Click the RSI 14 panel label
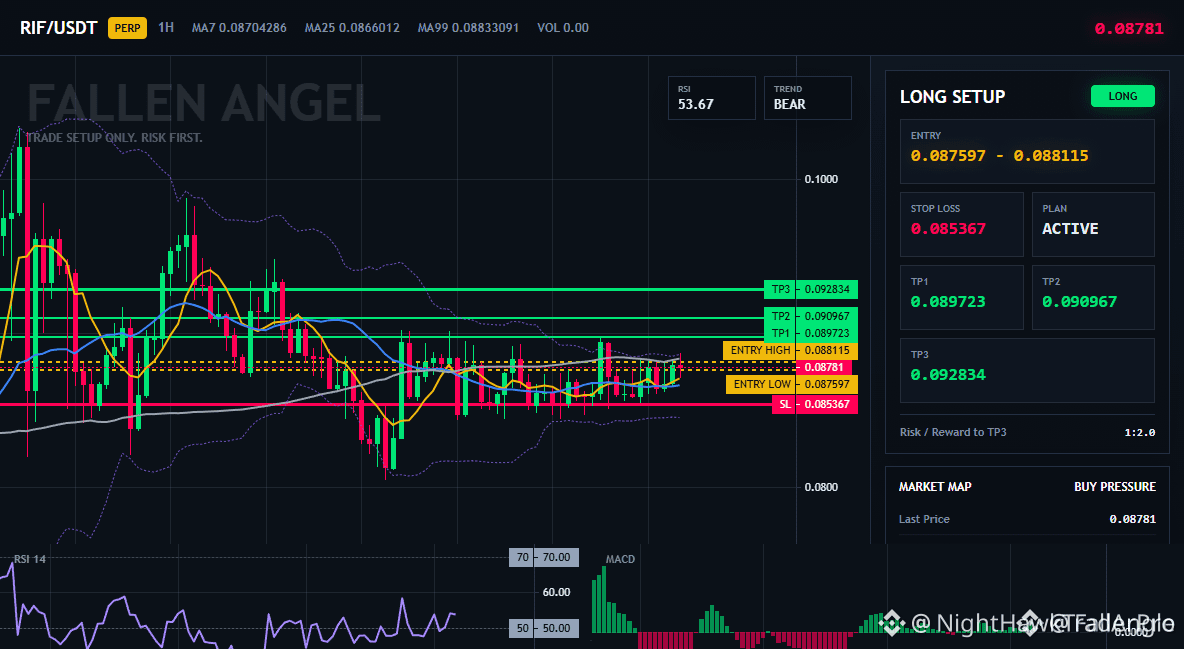 30,559
